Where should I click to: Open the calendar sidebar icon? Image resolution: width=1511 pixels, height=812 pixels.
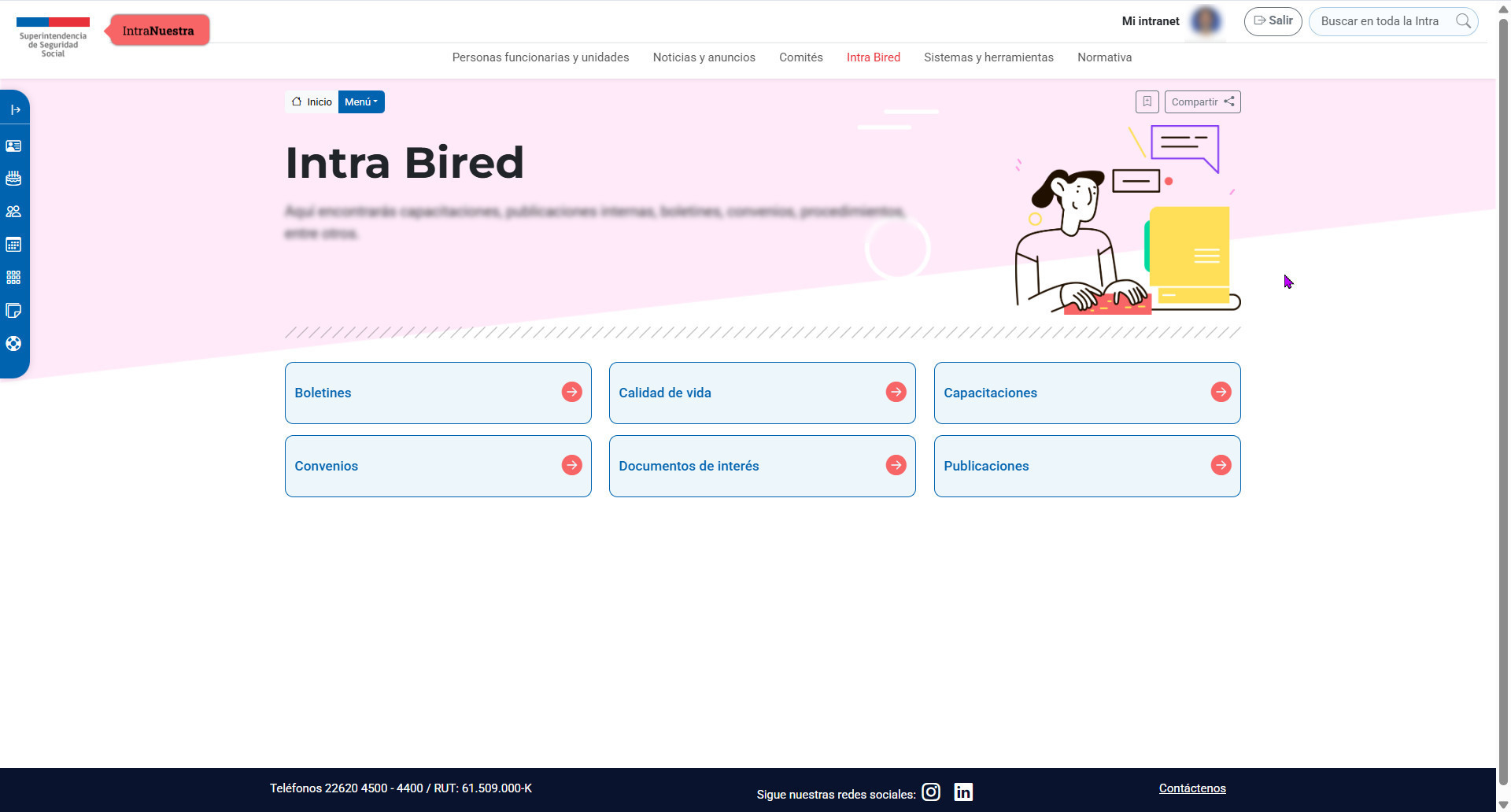pyautogui.click(x=13, y=245)
